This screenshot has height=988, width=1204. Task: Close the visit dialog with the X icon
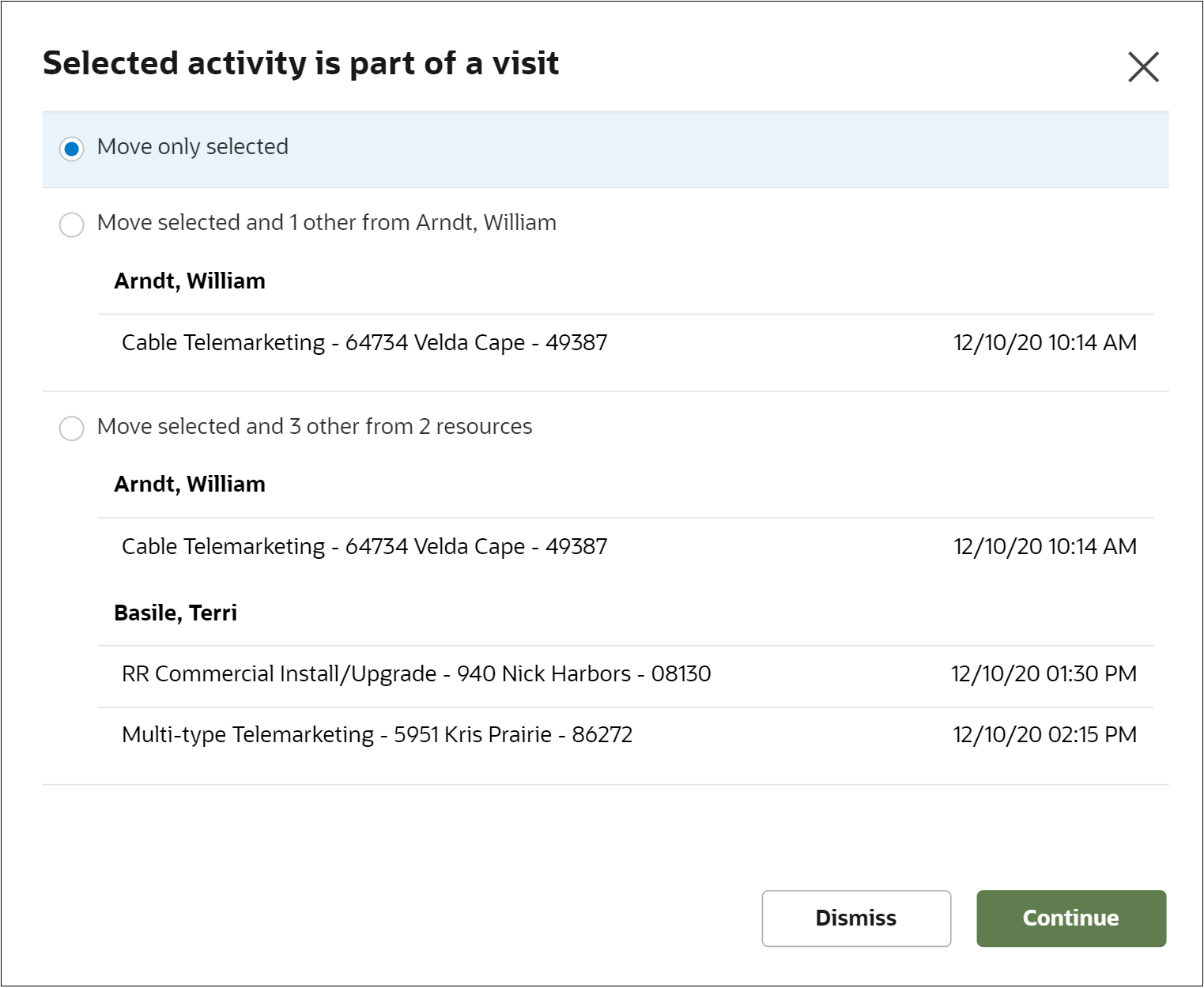[x=1143, y=67]
